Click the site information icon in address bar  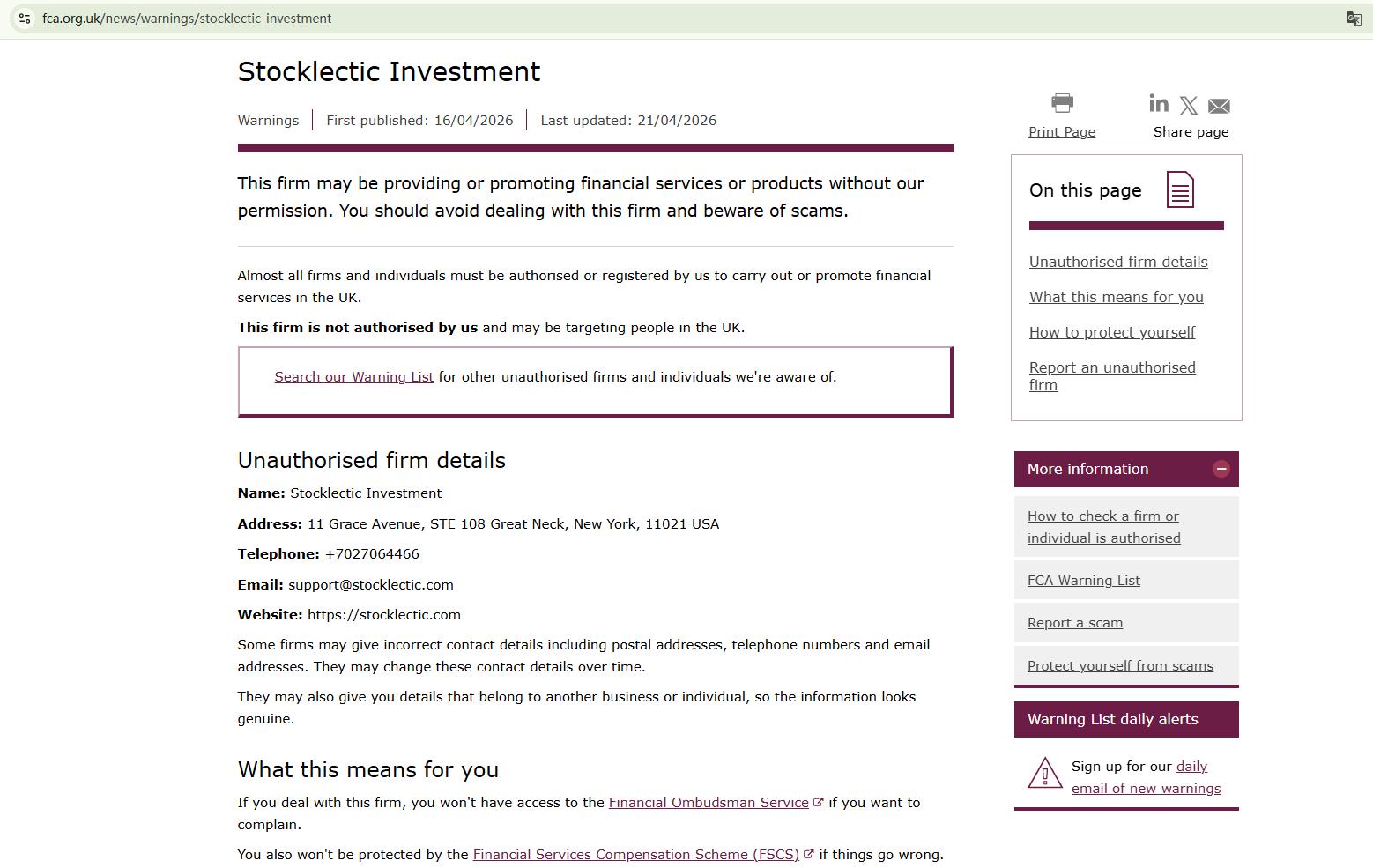(x=25, y=19)
